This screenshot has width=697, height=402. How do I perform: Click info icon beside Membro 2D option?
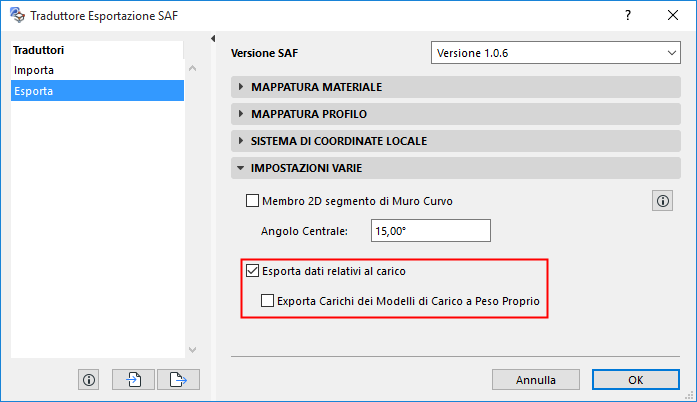pyautogui.click(x=662, y=201)
